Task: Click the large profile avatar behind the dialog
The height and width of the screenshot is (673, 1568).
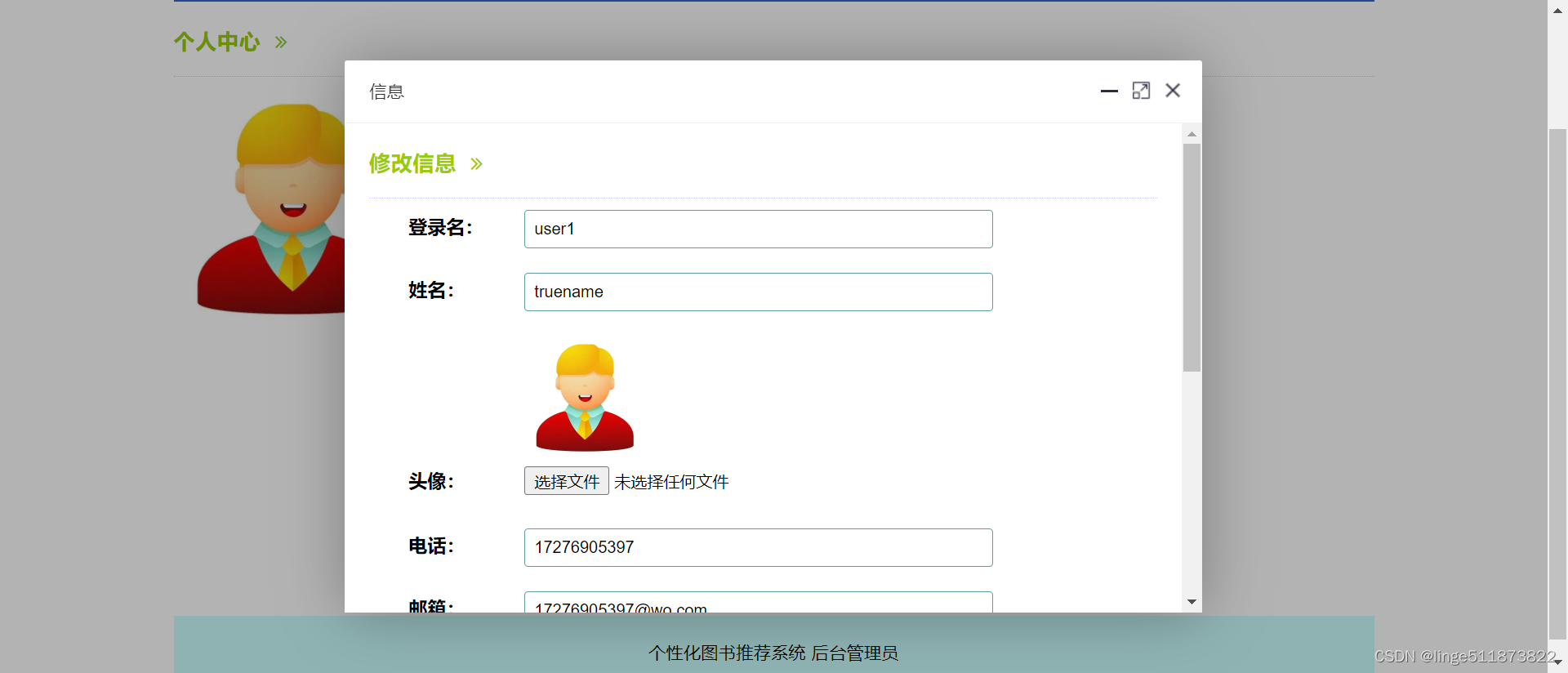Action: coord(270,208)
